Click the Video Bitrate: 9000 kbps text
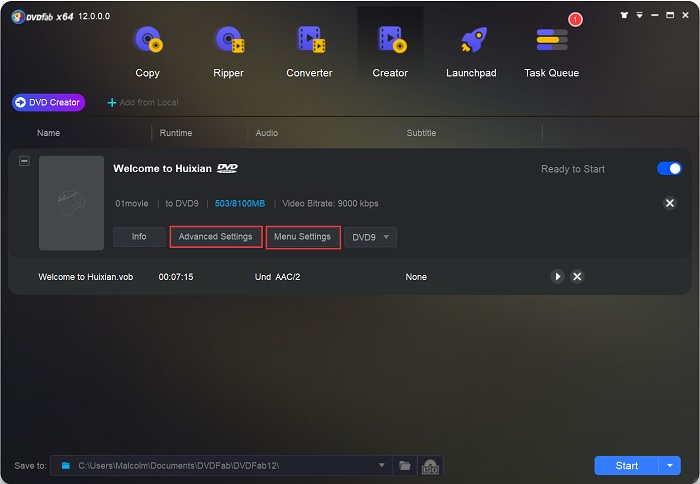The width and height of the screenshot is (700, 484). 330,204
